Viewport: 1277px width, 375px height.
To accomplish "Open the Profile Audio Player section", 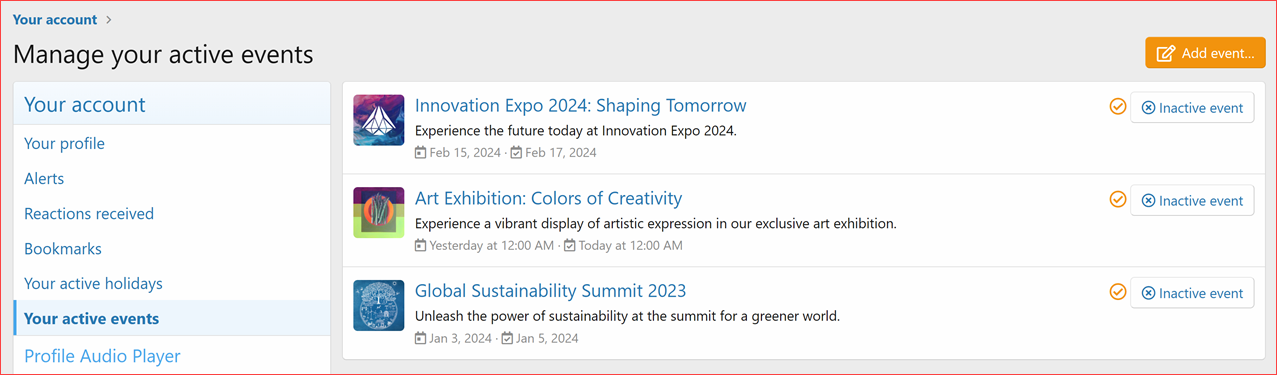I will [102, 356].
